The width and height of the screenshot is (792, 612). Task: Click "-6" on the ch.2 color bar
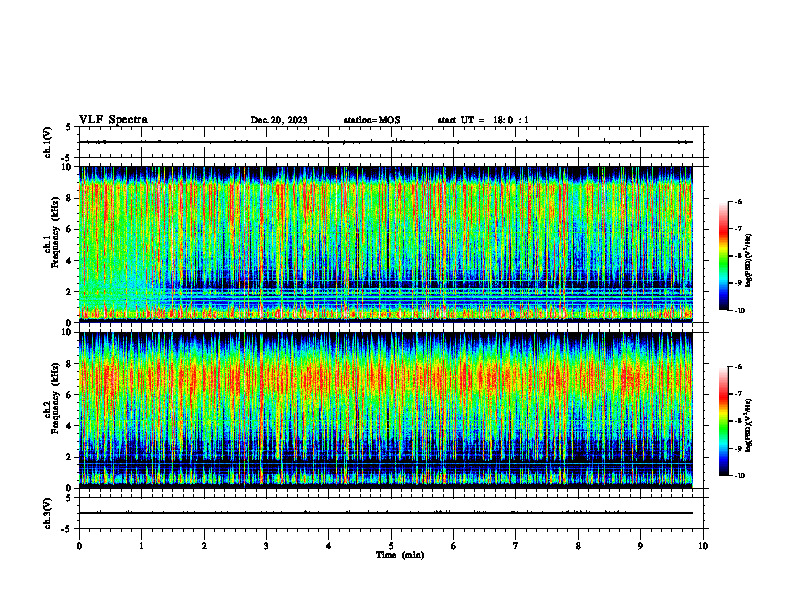(x=738, y=367)
